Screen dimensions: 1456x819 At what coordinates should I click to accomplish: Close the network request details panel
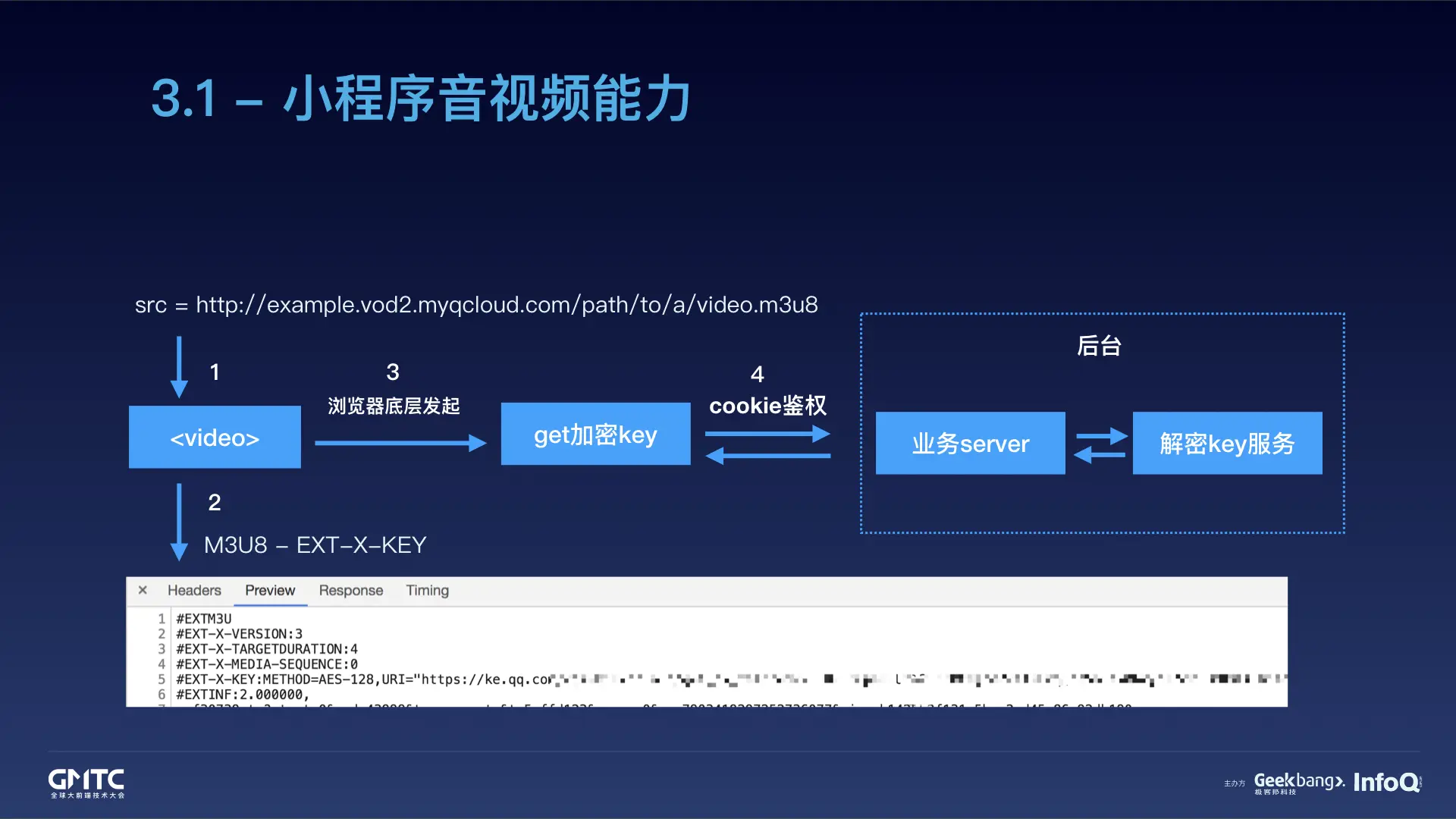pyautogui.click(x=143, y=590)
